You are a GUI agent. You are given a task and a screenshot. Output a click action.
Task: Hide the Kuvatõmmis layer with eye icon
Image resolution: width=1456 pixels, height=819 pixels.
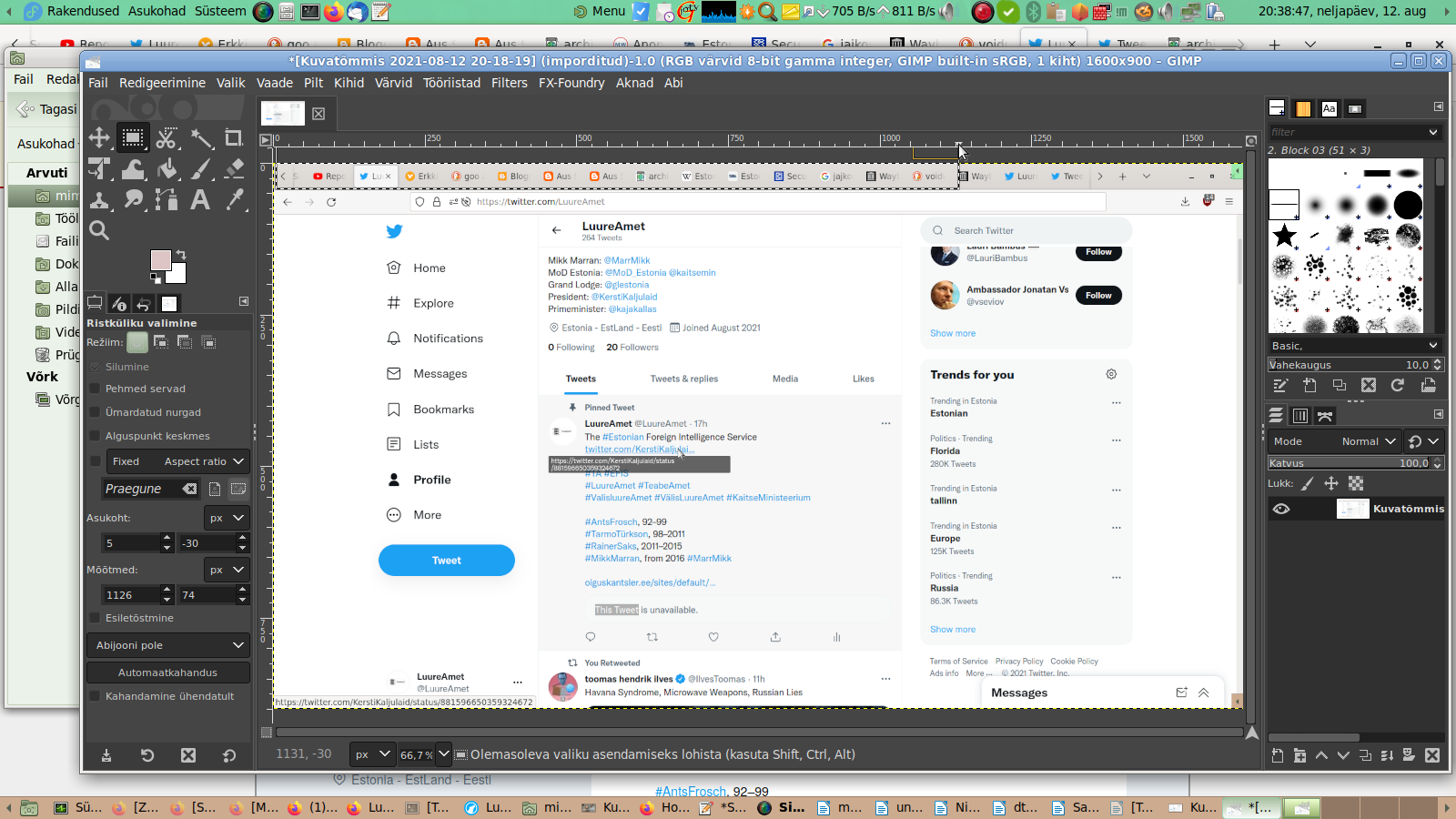pos(1281,509)
